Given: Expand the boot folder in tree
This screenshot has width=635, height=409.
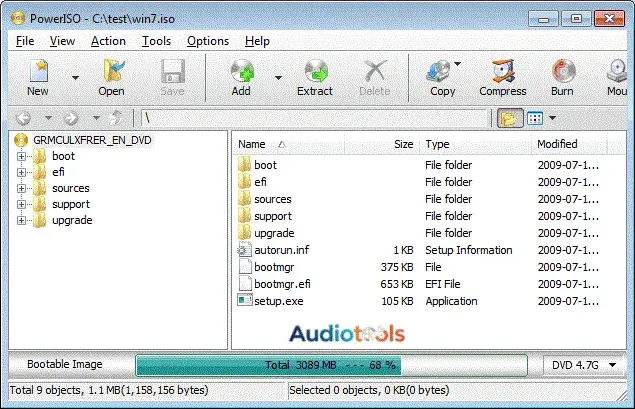Looking at the screenshot, I should pos(21,156).
